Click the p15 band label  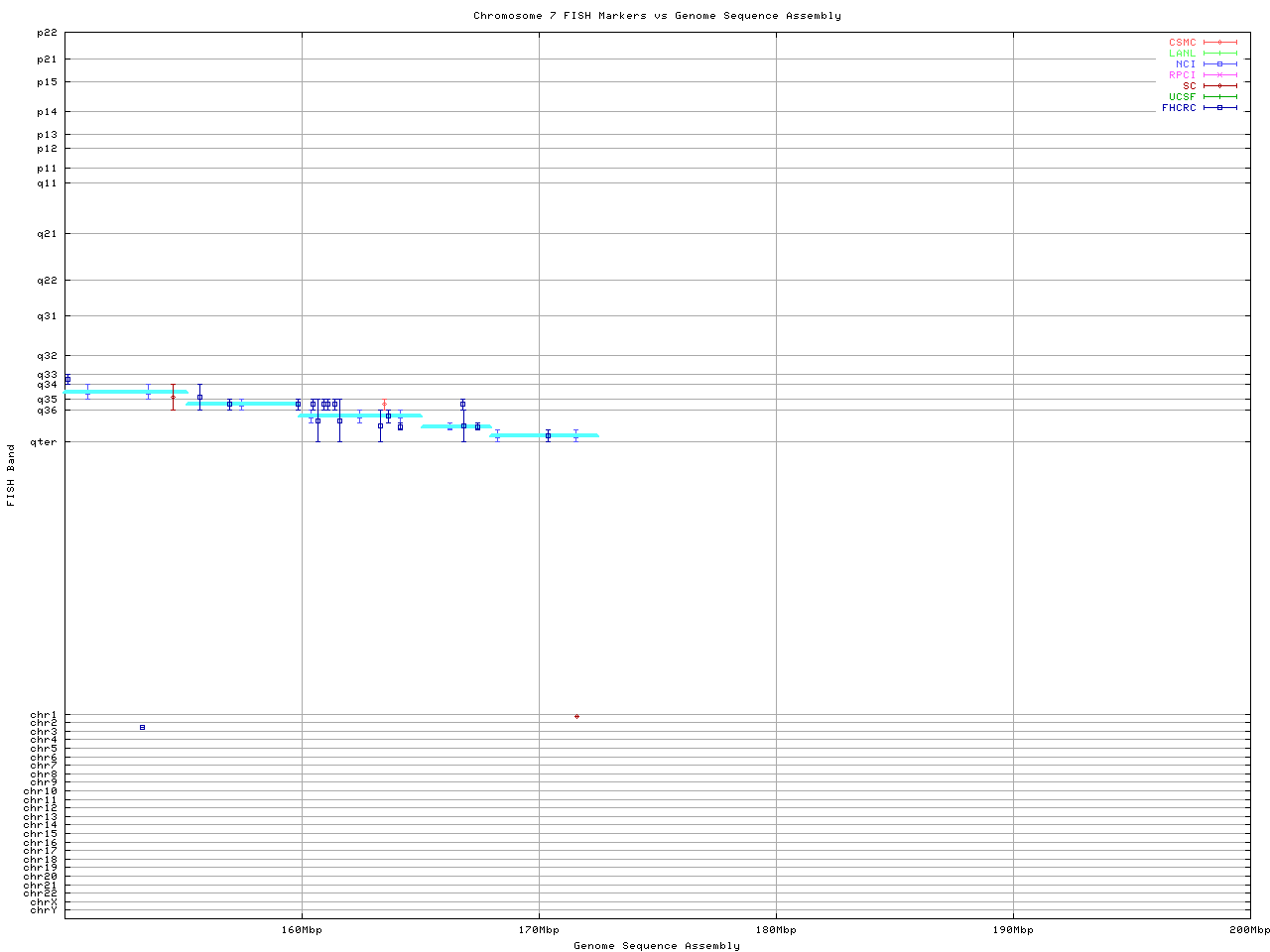47,82
